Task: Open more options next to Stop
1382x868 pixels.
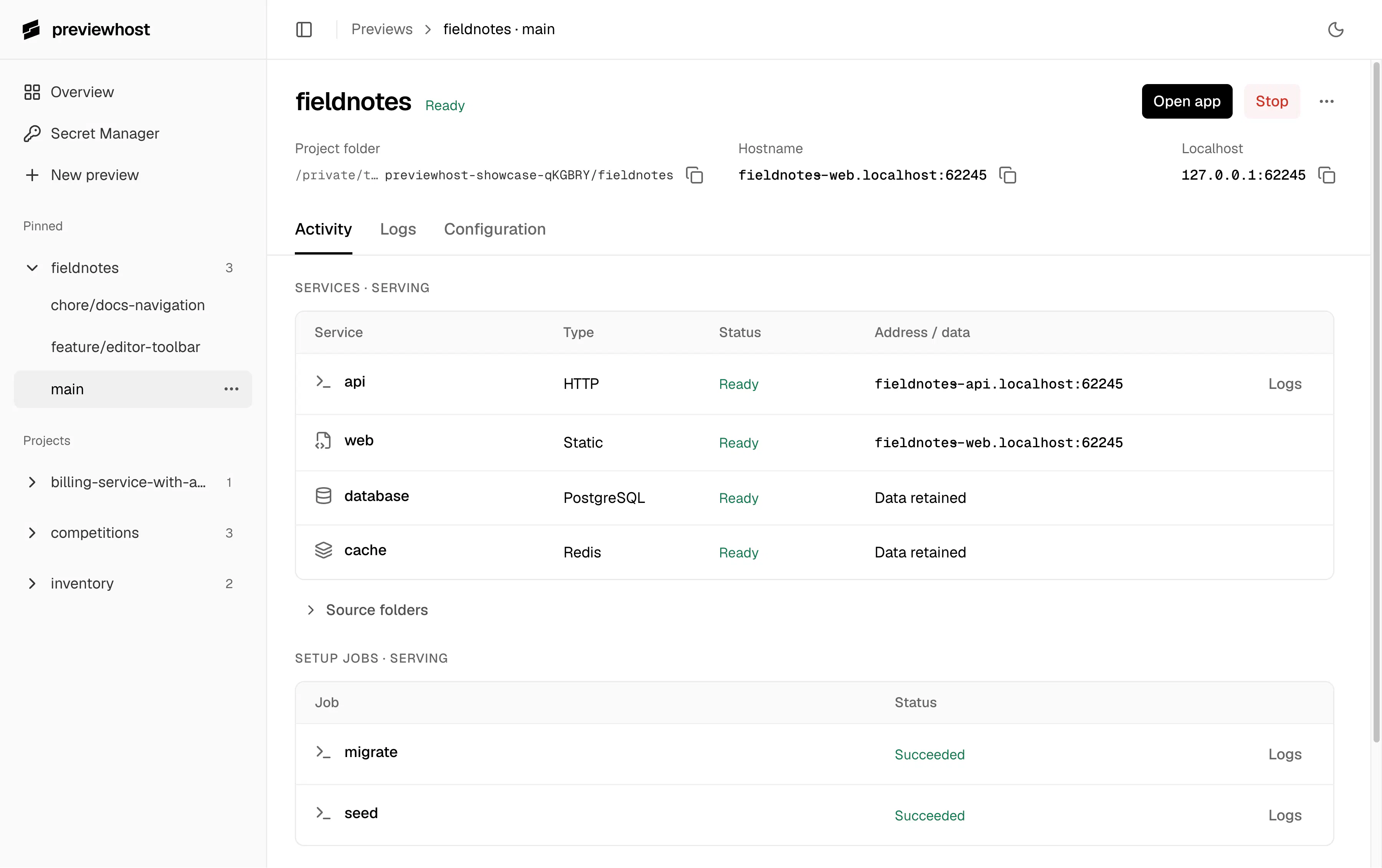Action: coord(1326,102)
